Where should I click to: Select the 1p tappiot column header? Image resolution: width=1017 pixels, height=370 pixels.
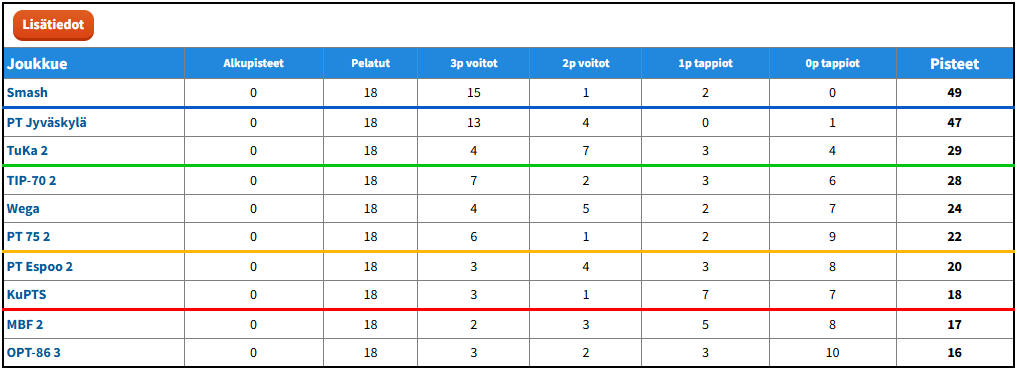coord(705,64)
